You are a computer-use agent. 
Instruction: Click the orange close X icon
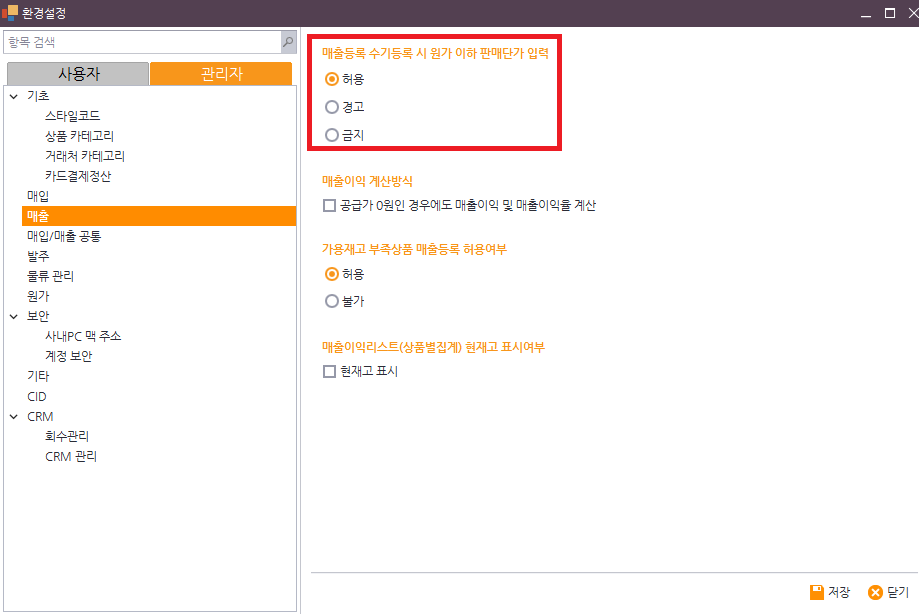click(875, 592)
